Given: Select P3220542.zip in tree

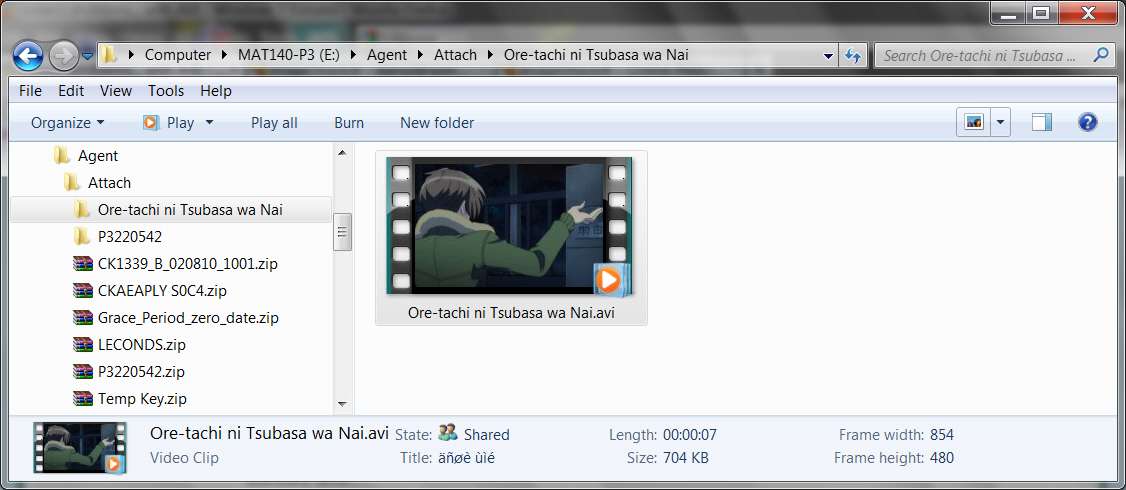Looking at the screenshot, I should pyautogui.click(x=141, y=372).
